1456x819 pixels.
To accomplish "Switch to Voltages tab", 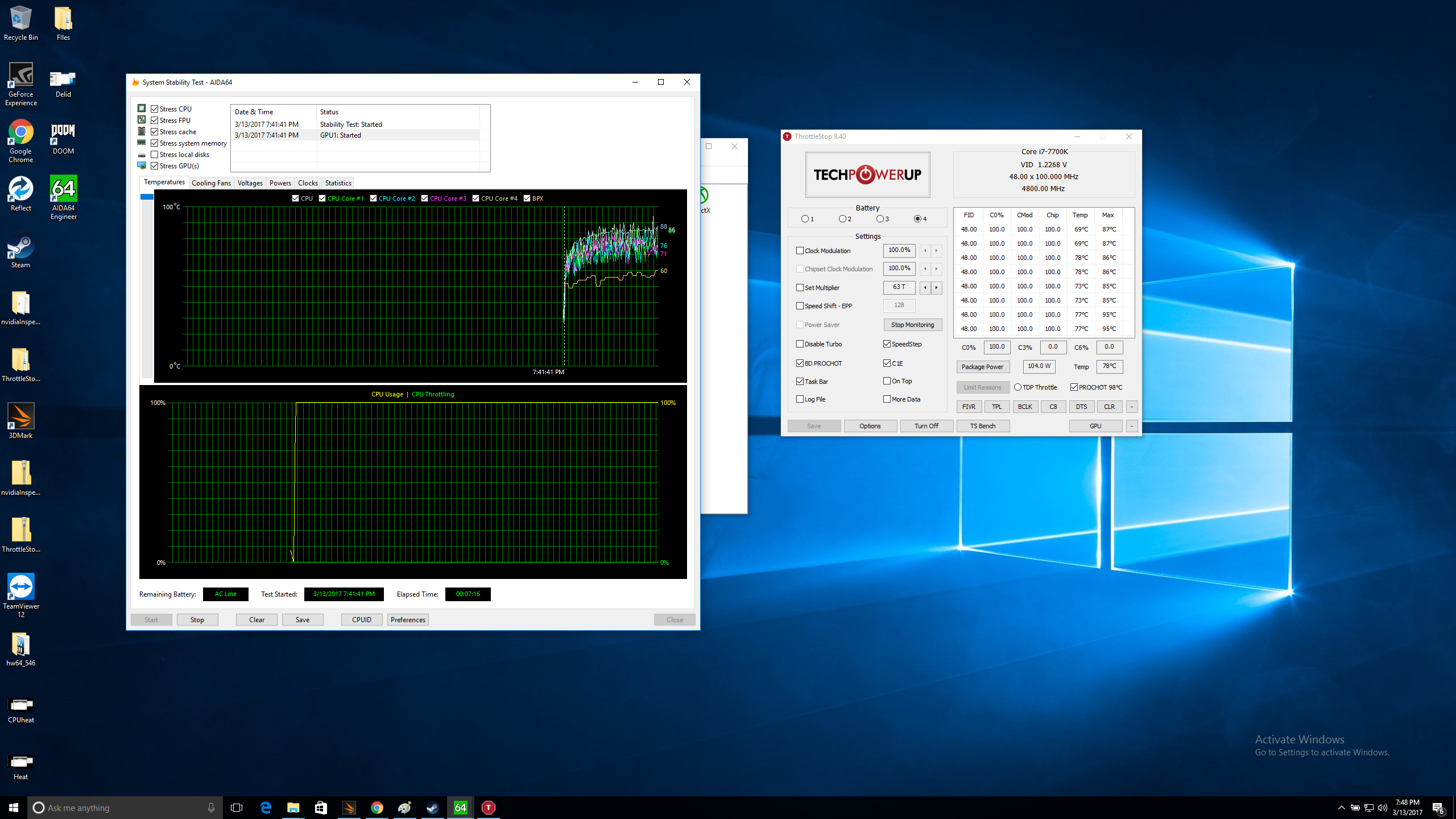I will point(250,183).
